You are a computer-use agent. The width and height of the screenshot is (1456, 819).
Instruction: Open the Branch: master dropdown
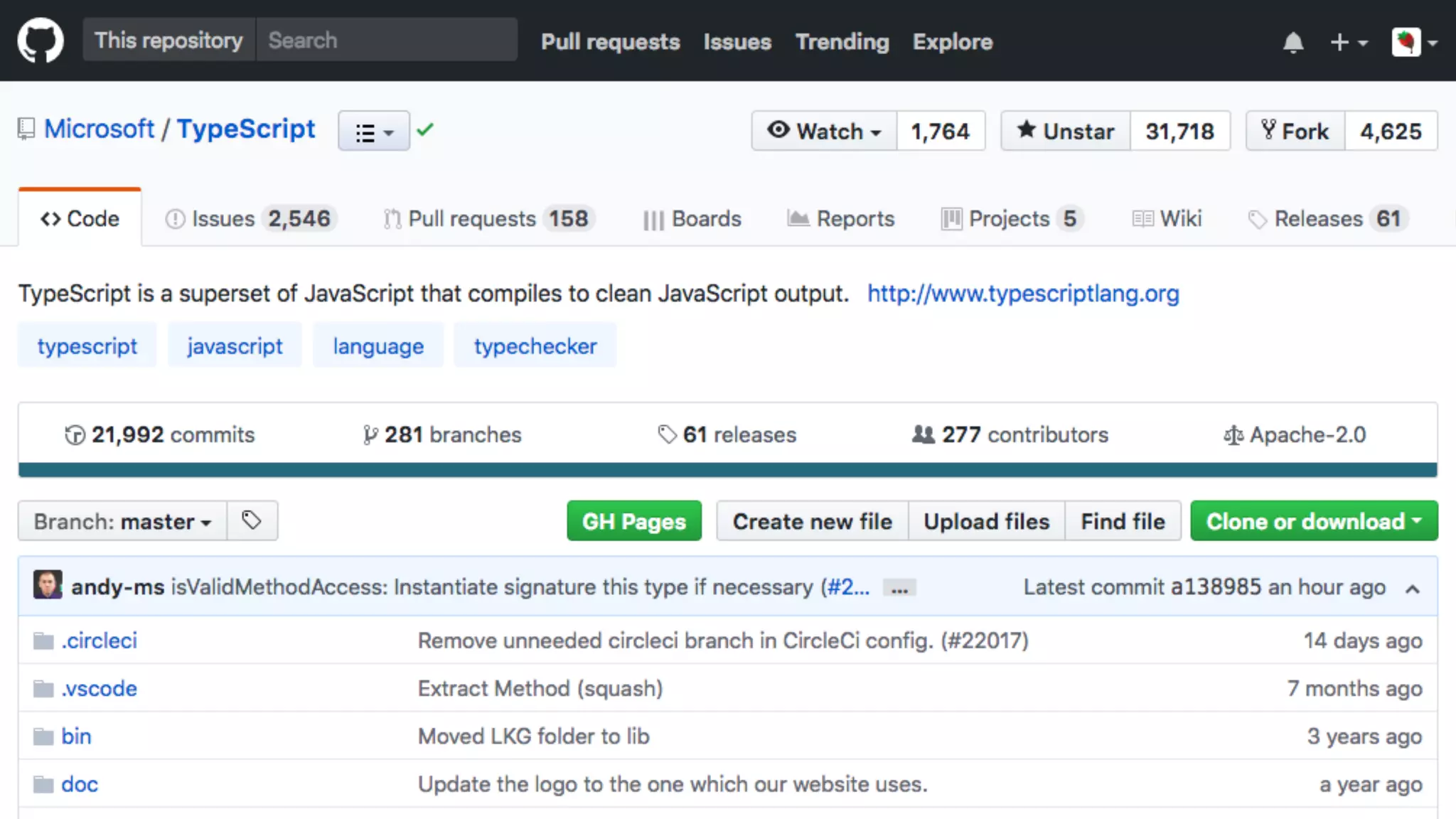click(122, 521)
